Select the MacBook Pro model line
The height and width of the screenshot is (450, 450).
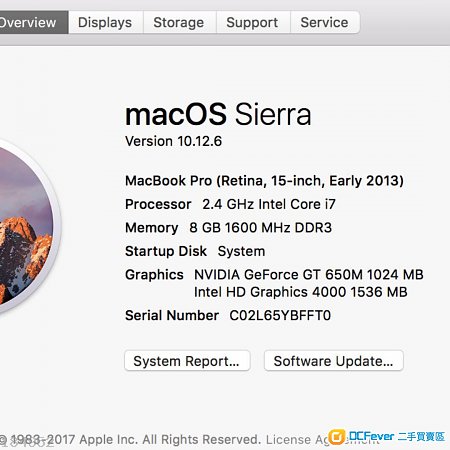click(x=264, y=181)
